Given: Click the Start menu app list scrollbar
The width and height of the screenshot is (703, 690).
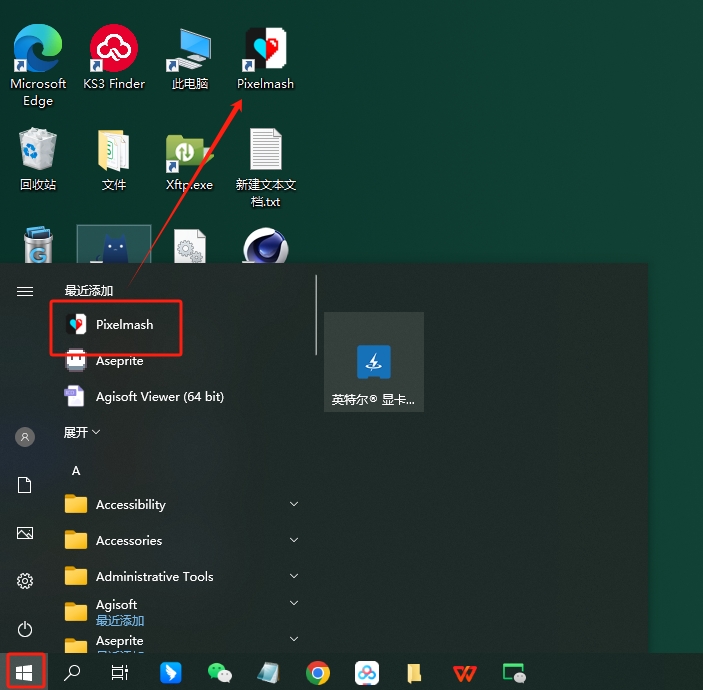Looking at the screenshot, I should click(x=316, y=315).
